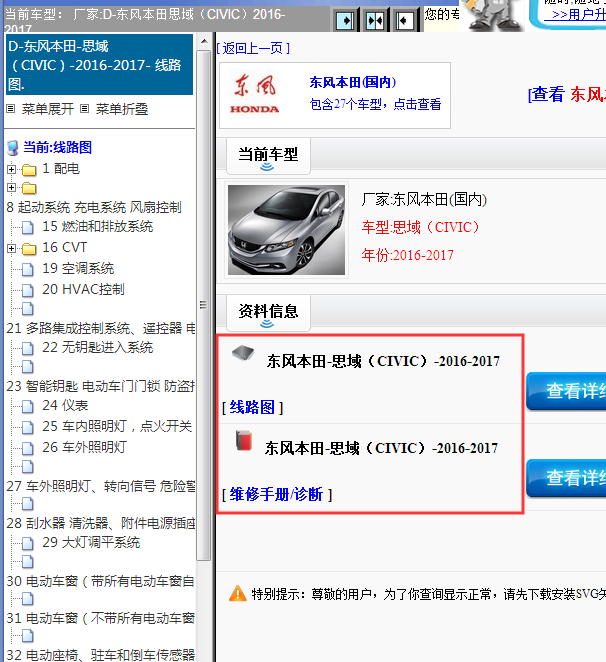Select tree item 19 空调系统
The image size is (606, 662).
pyautogui.click(x=78, y=269)
